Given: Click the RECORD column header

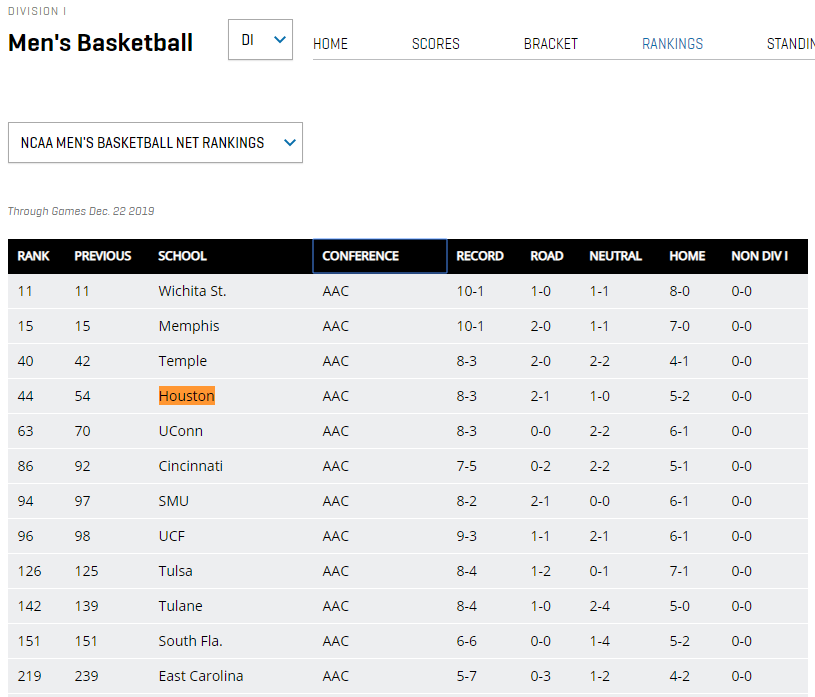Looking at the screenshot, I should point(480,256).
